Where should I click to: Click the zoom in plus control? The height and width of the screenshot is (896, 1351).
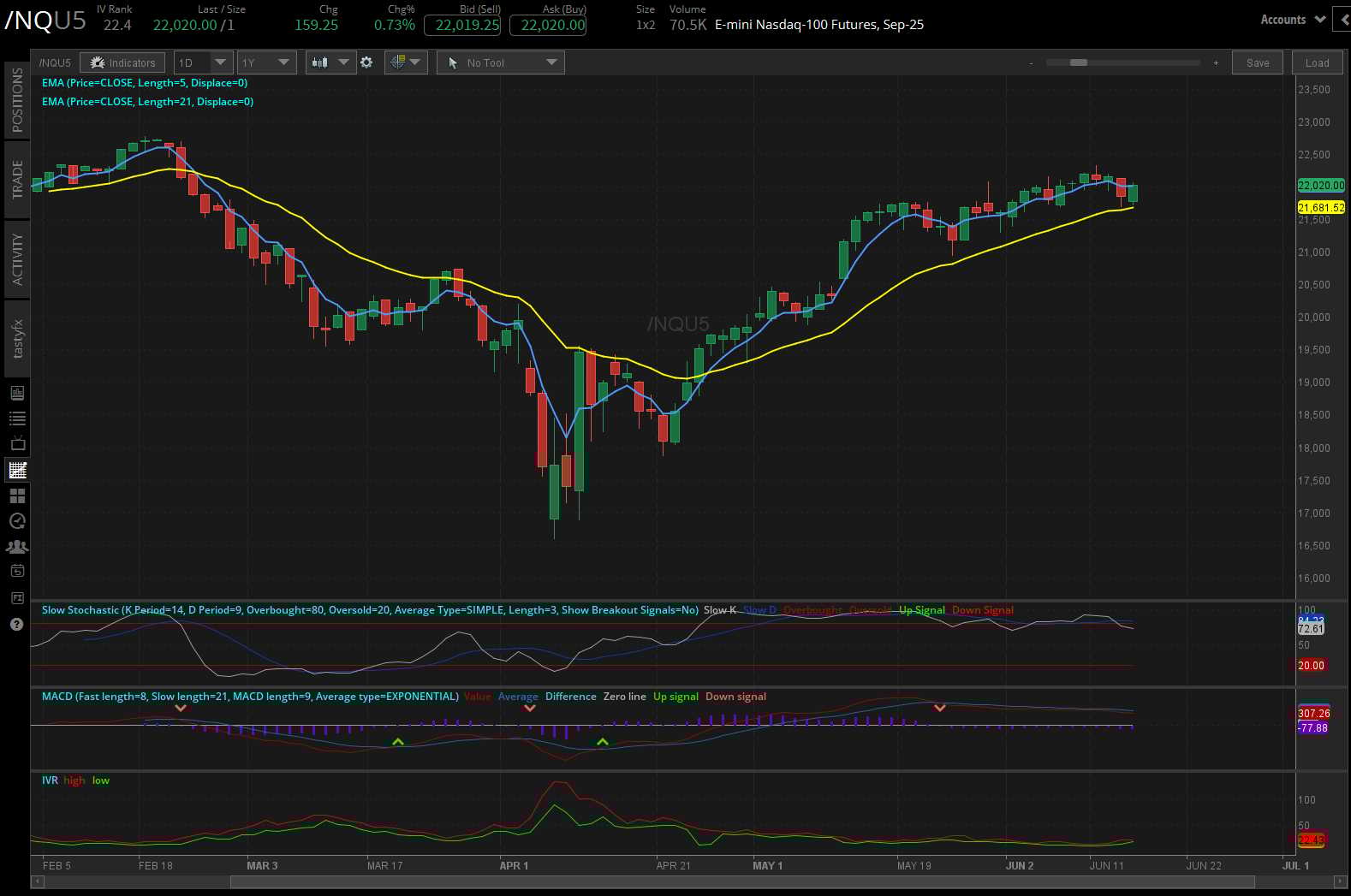tap(1216, 62)
